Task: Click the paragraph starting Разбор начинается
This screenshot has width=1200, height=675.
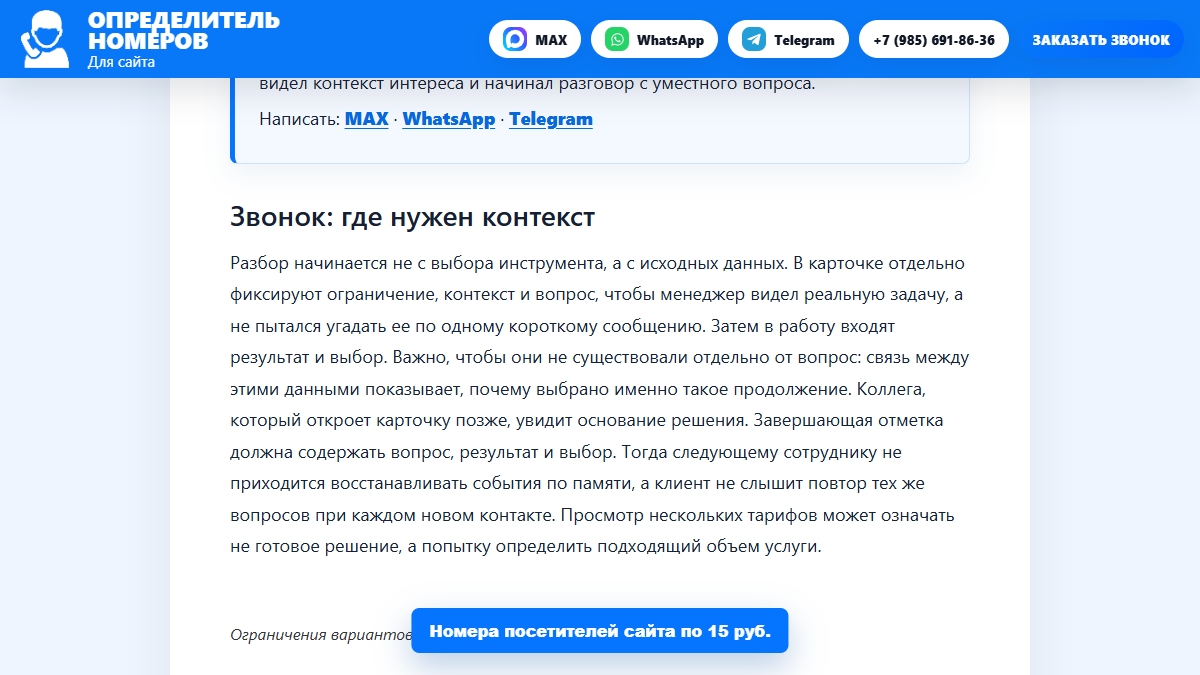Action: tap(600, 405)
